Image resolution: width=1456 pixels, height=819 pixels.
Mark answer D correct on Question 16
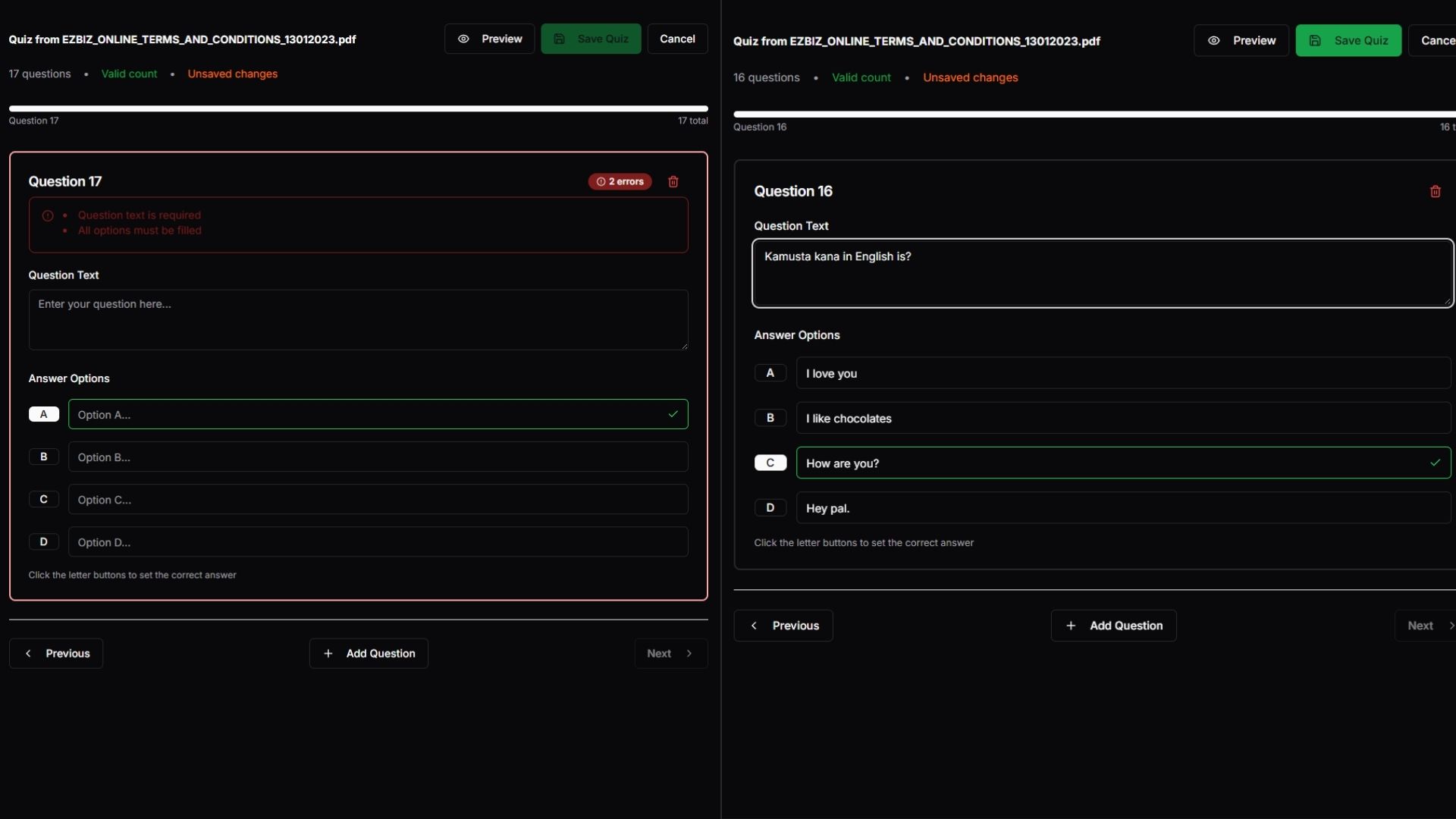(x=770, y=507)
